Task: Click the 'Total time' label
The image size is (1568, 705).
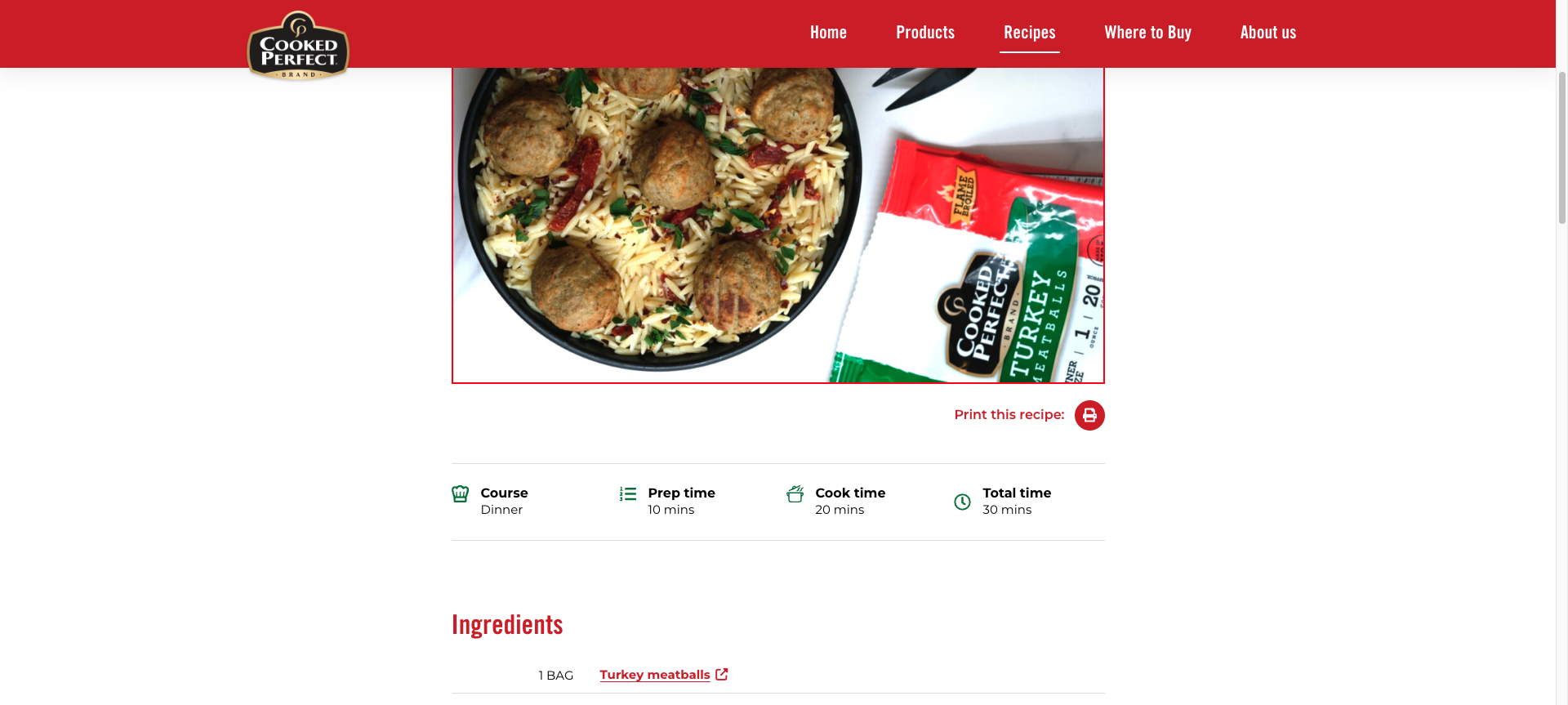Action: click(x=1017, y=493)
